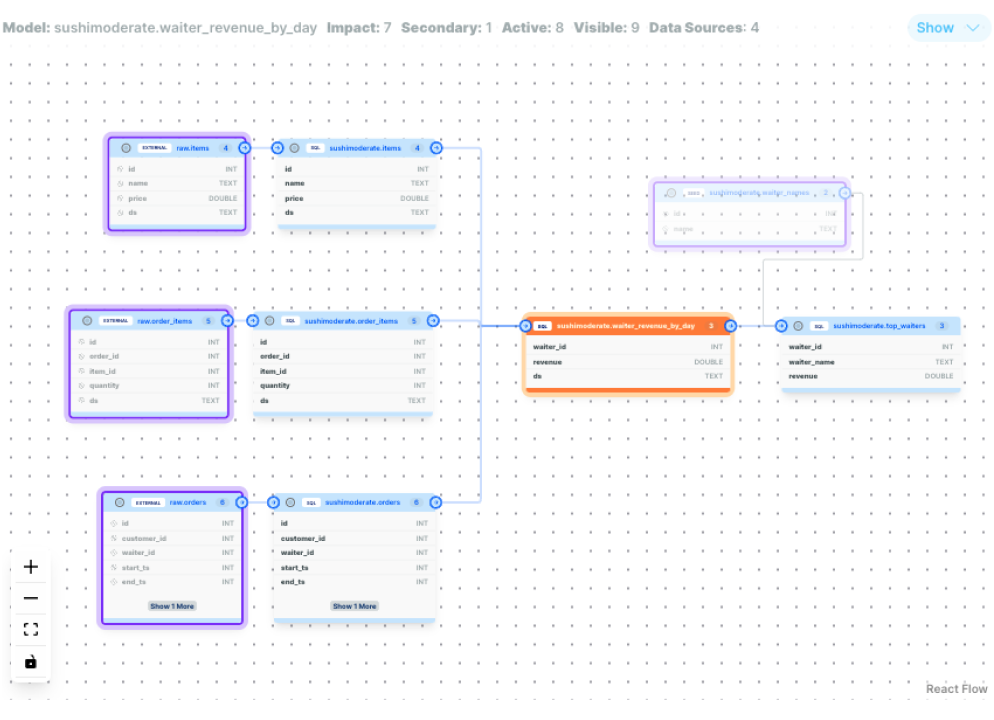Select the waiter_name column in top_waiters

click(x=870, y=362)
